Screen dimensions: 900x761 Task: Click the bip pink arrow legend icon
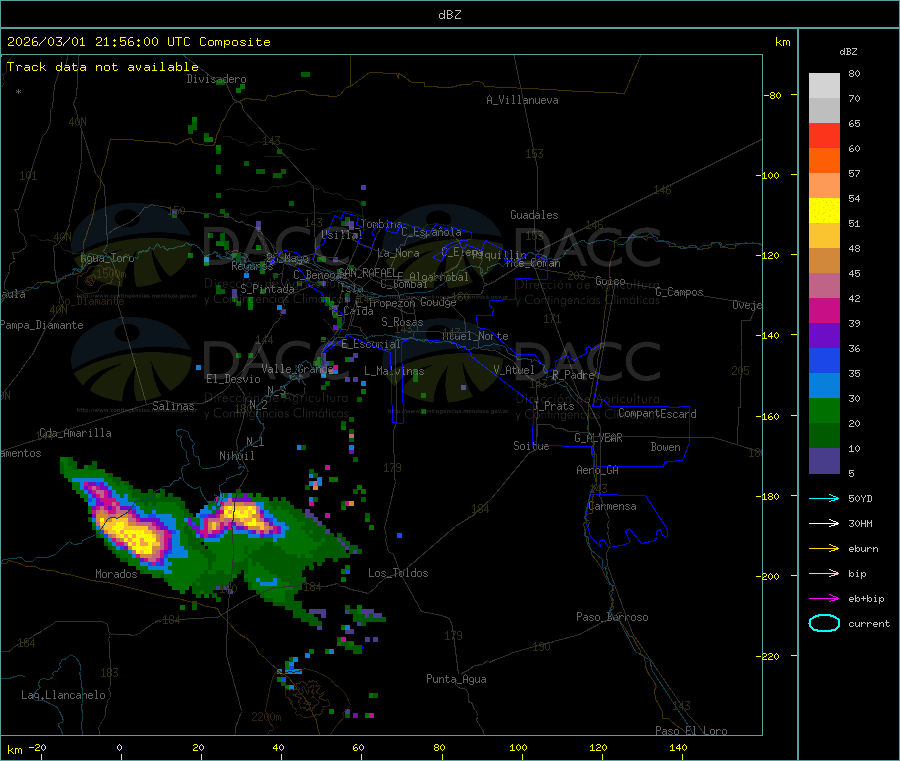824,573
